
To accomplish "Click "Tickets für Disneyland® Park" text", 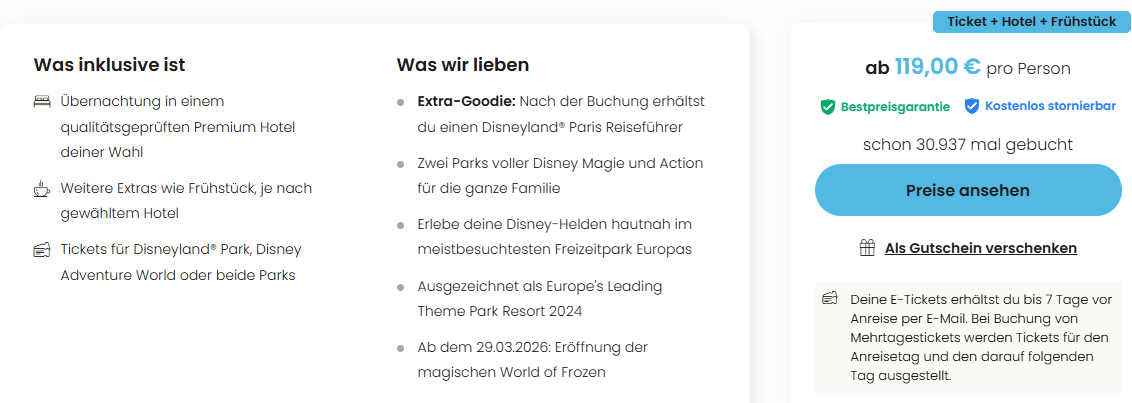I will [181, 262].
